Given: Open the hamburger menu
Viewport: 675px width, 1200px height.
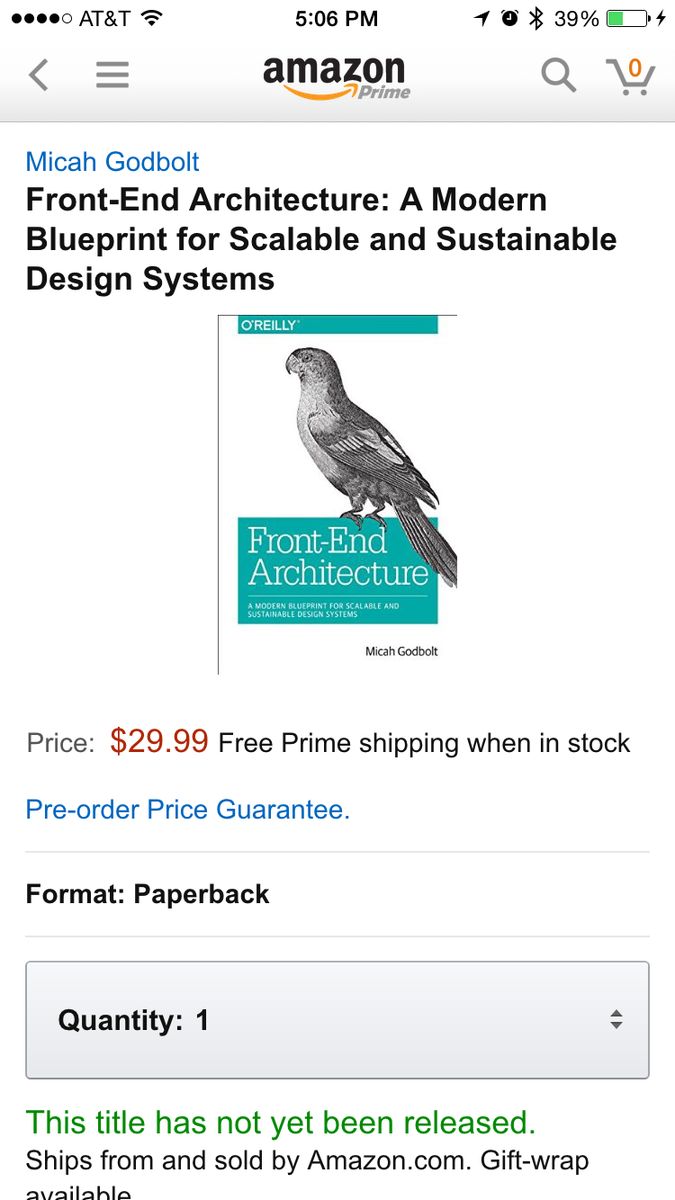Looking at the screenshot, I should pos(112,75).
